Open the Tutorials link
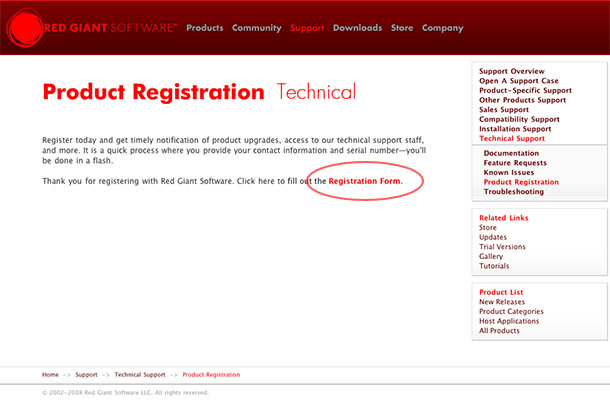This screenshot has height=410, width=610. (x=494, y=266)
